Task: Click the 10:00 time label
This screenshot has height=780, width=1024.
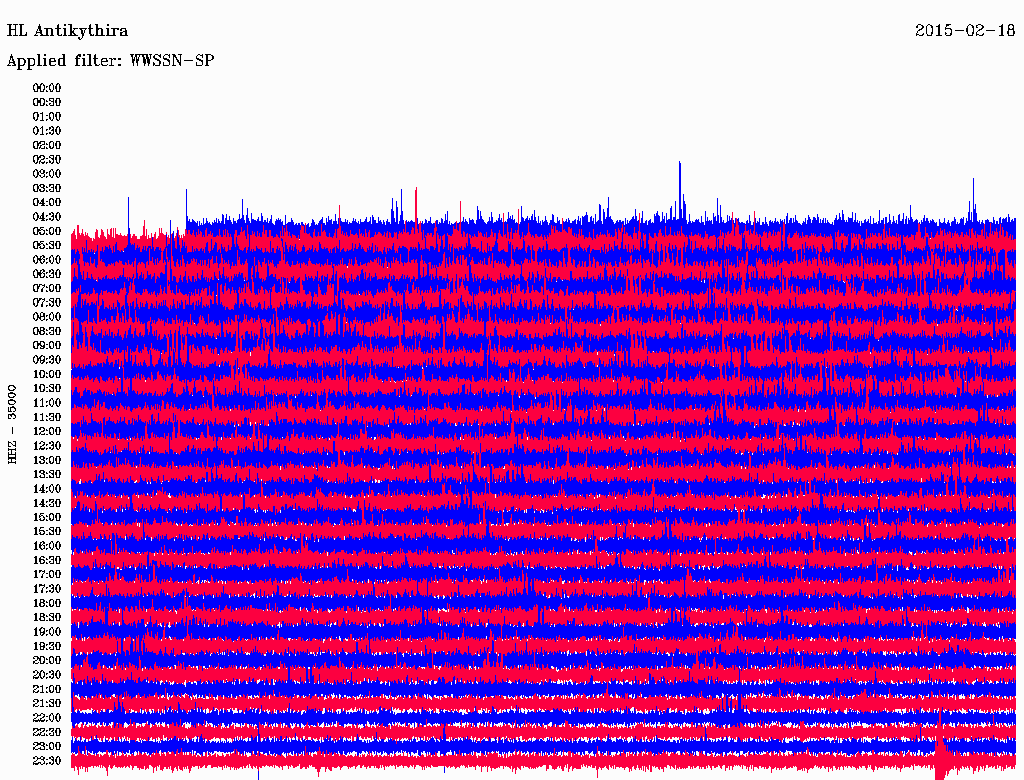Action: pyautogui.click(x=47, y=374)
